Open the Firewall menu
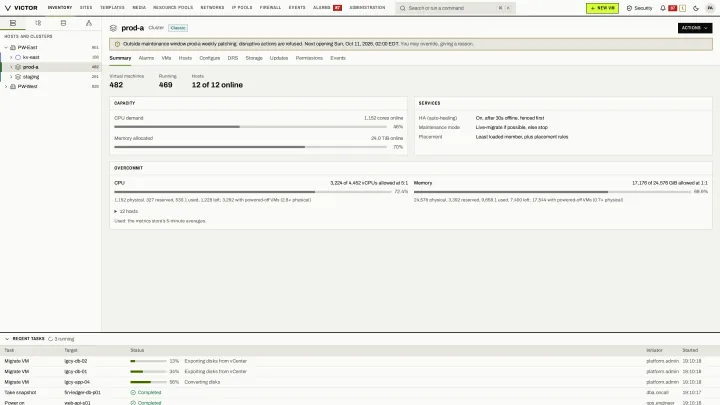720x405 pixels. (x=270, y=8)
